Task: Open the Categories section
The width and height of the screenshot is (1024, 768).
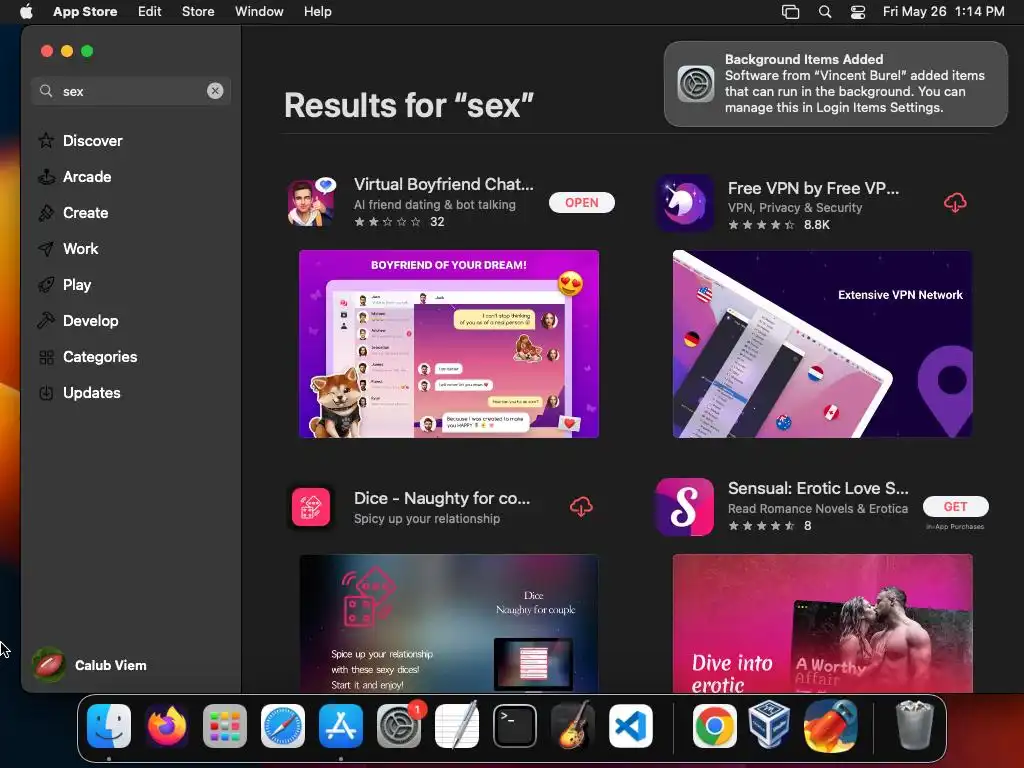Action: click(100, 357)
